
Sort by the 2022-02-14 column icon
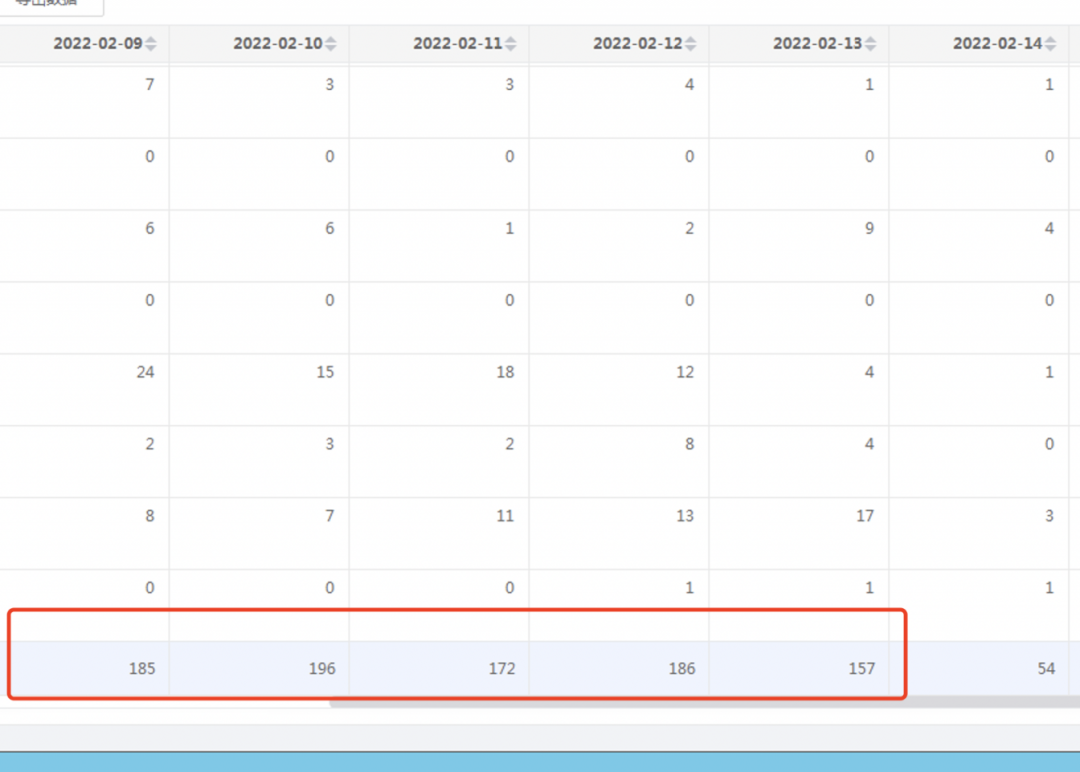tap(1050, 44)
